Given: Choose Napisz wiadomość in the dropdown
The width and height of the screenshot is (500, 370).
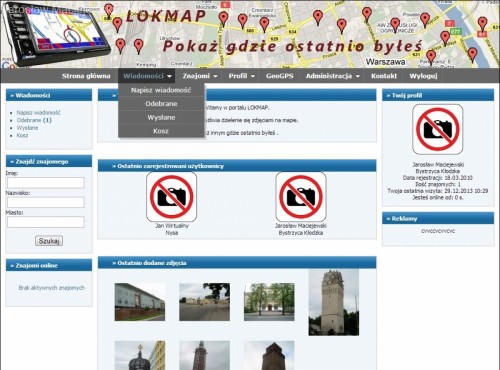Looking at the screenshot, I should point(161,90).
